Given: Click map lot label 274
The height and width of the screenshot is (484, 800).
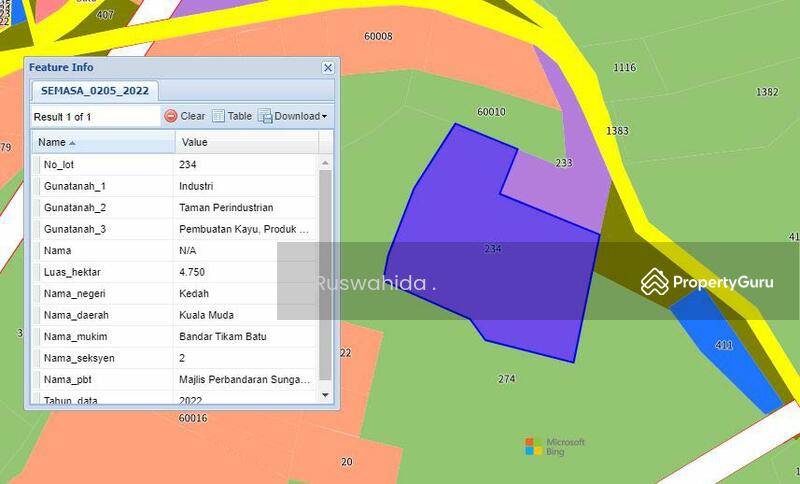Looking at the screenshot, I should click(x=507, y=378).
